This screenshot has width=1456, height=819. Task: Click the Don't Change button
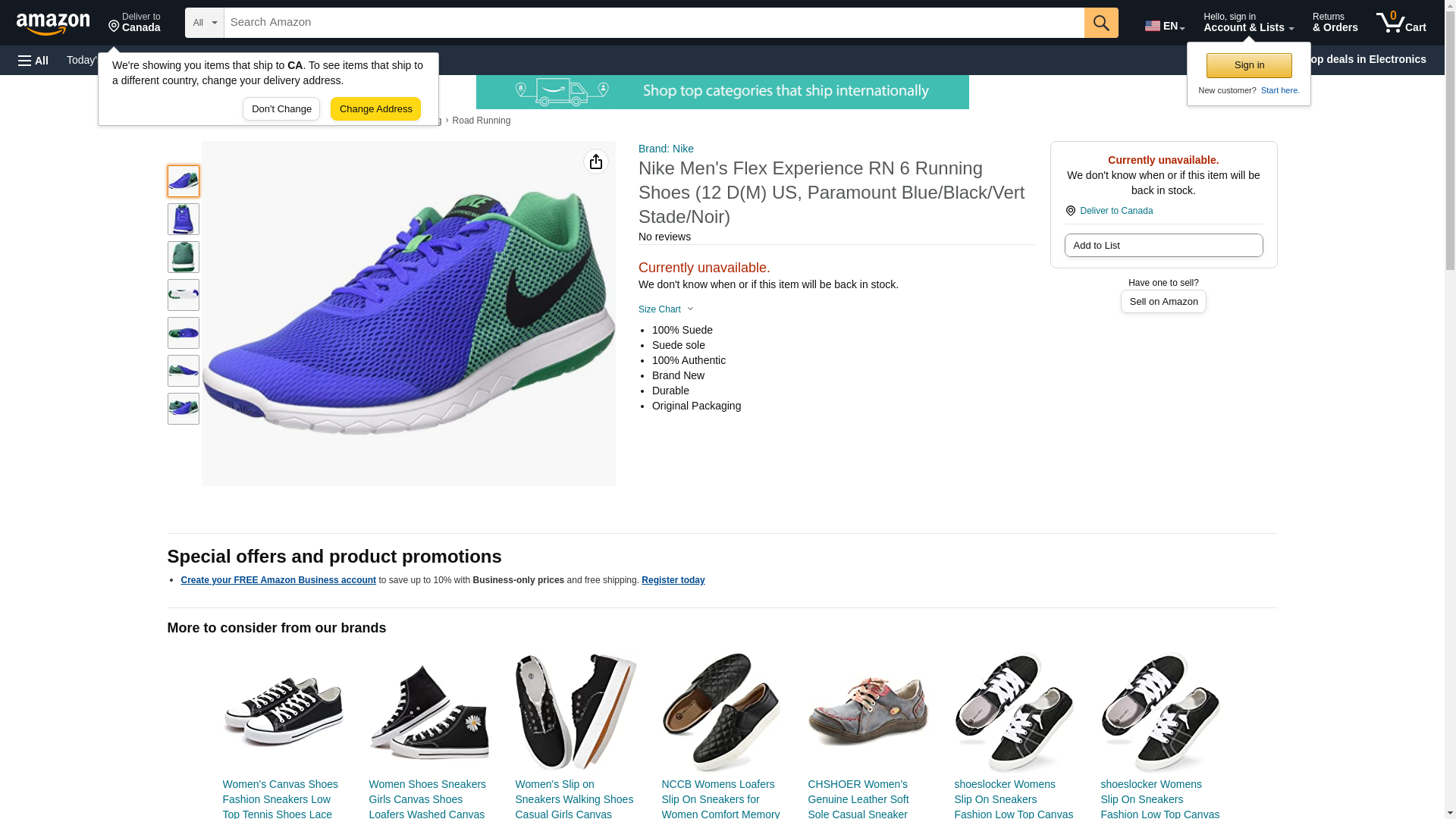[x=281, y=108]
